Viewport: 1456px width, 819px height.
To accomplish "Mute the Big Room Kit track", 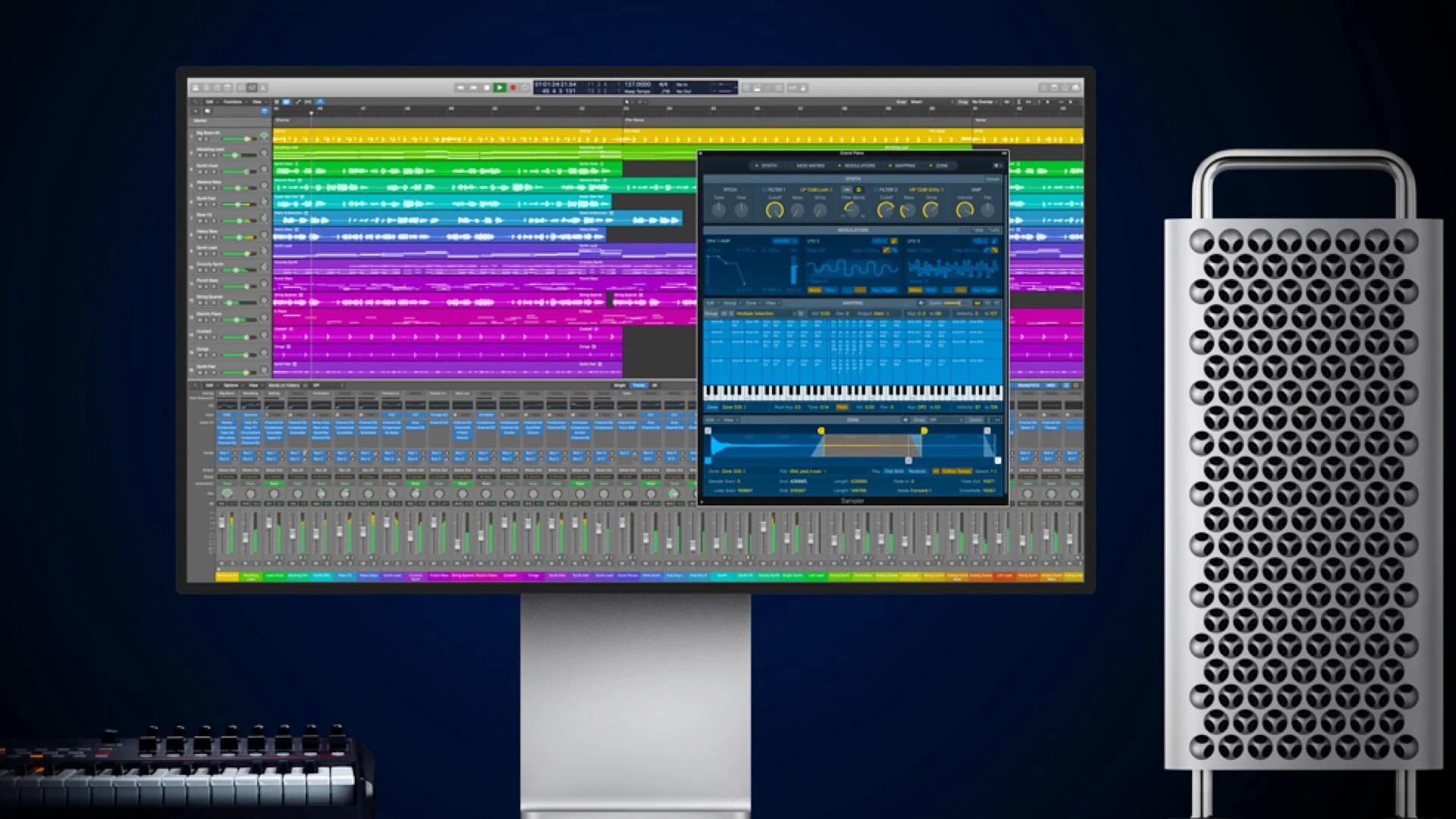I will click(x=199, y=139).
